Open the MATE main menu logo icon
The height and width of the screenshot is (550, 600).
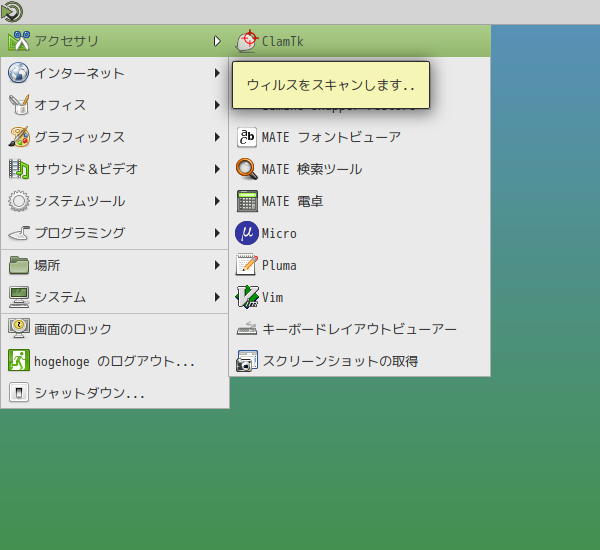pyautogui.click(x=12, y=12)
